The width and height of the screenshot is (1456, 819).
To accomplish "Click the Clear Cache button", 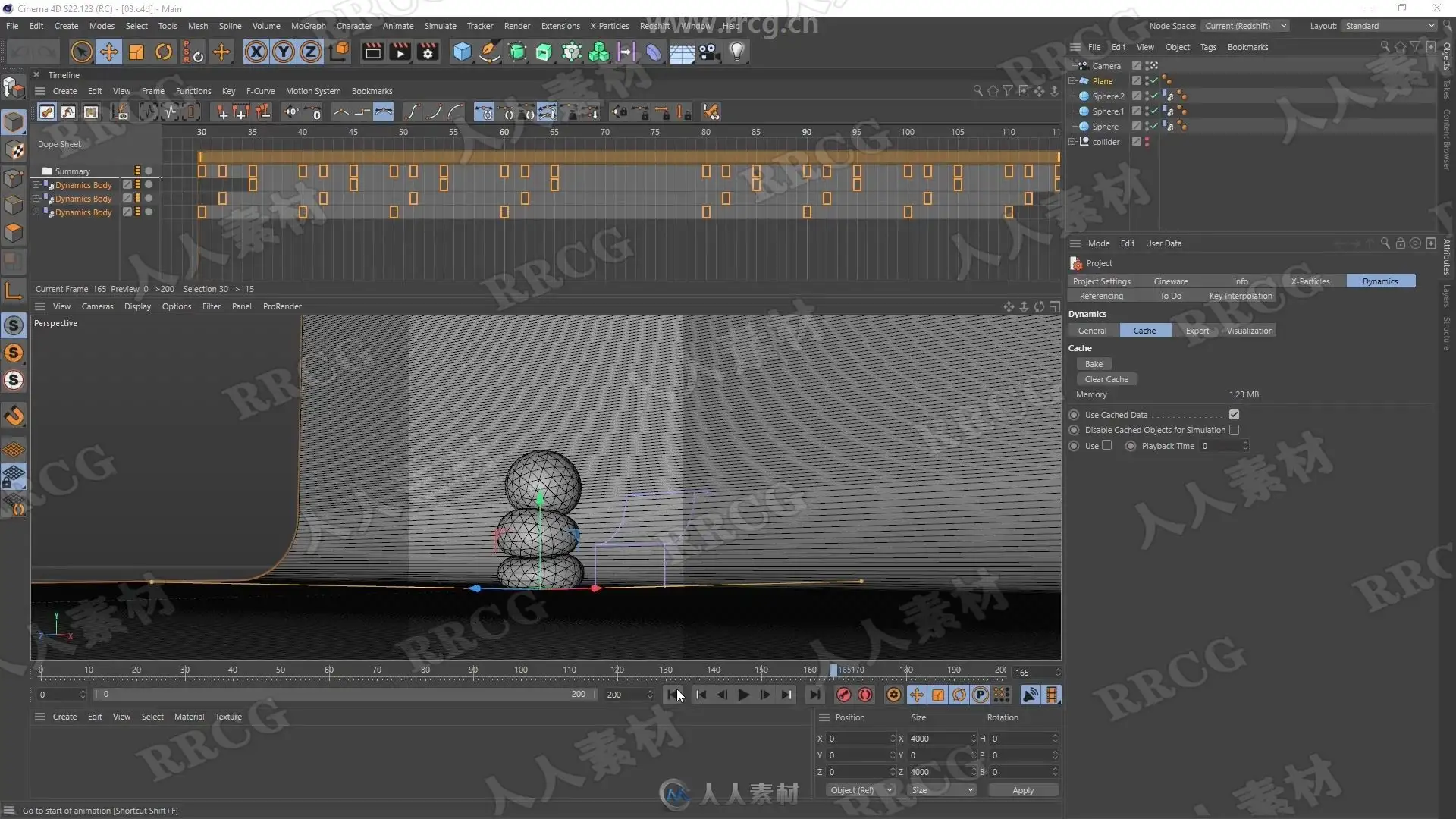I will [1106, 379].
